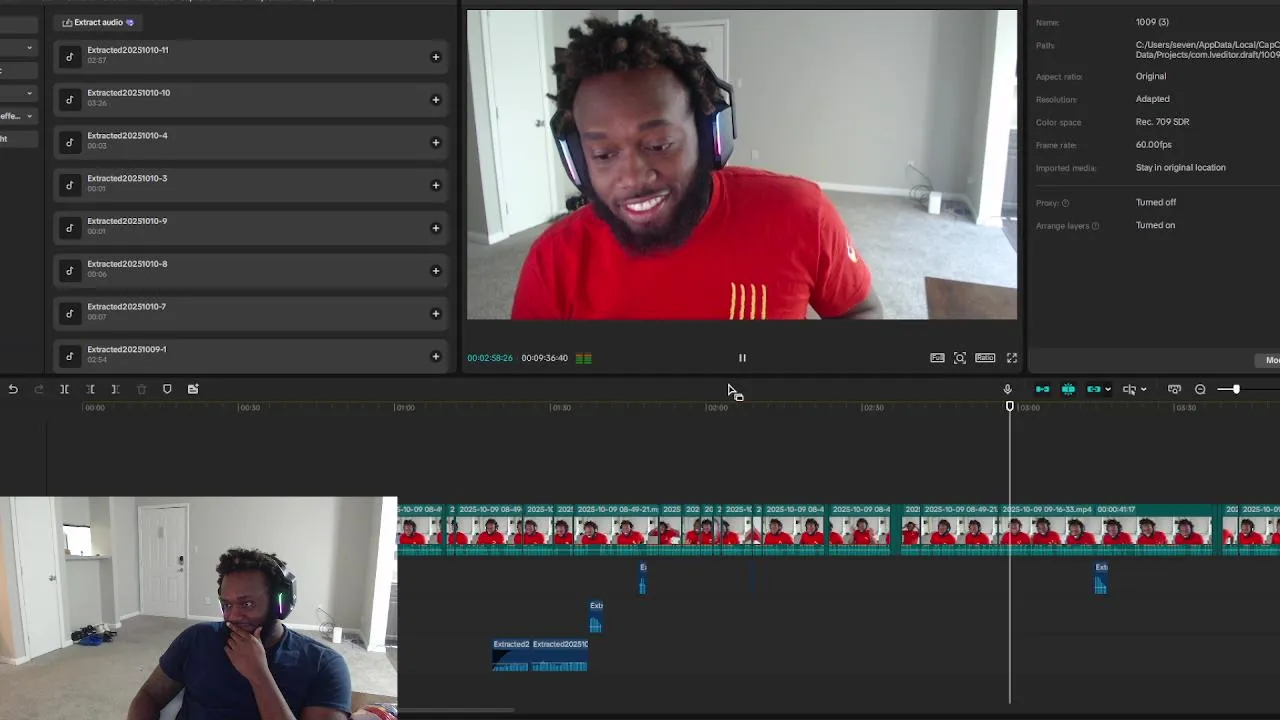This screenshot has height=720, width=1280.
Task: Click the add-clip icon beside the marker tool
Action: [x=193, y=389]
